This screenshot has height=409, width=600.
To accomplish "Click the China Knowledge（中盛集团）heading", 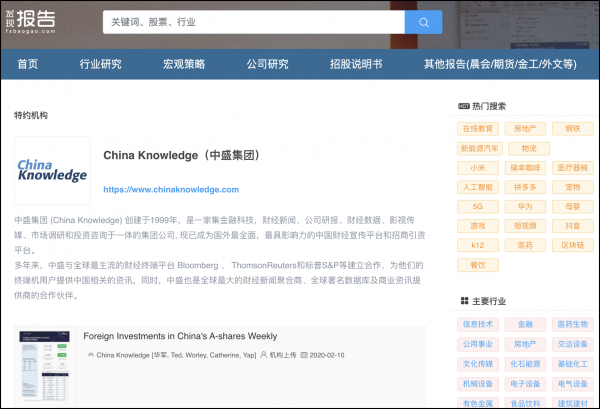I will [x=182, y=155].
